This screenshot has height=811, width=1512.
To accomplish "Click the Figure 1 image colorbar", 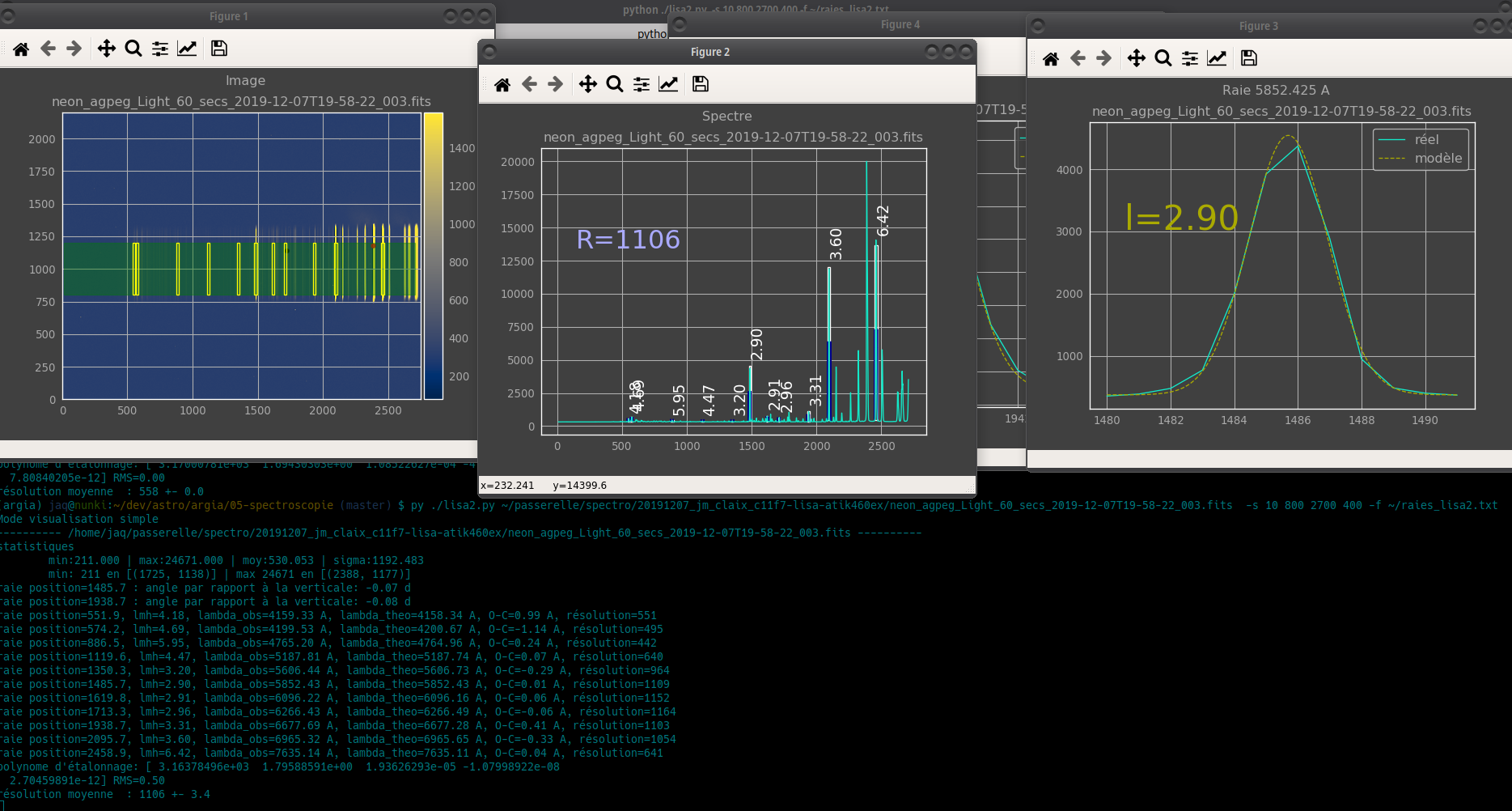I will tap(434, 256).
